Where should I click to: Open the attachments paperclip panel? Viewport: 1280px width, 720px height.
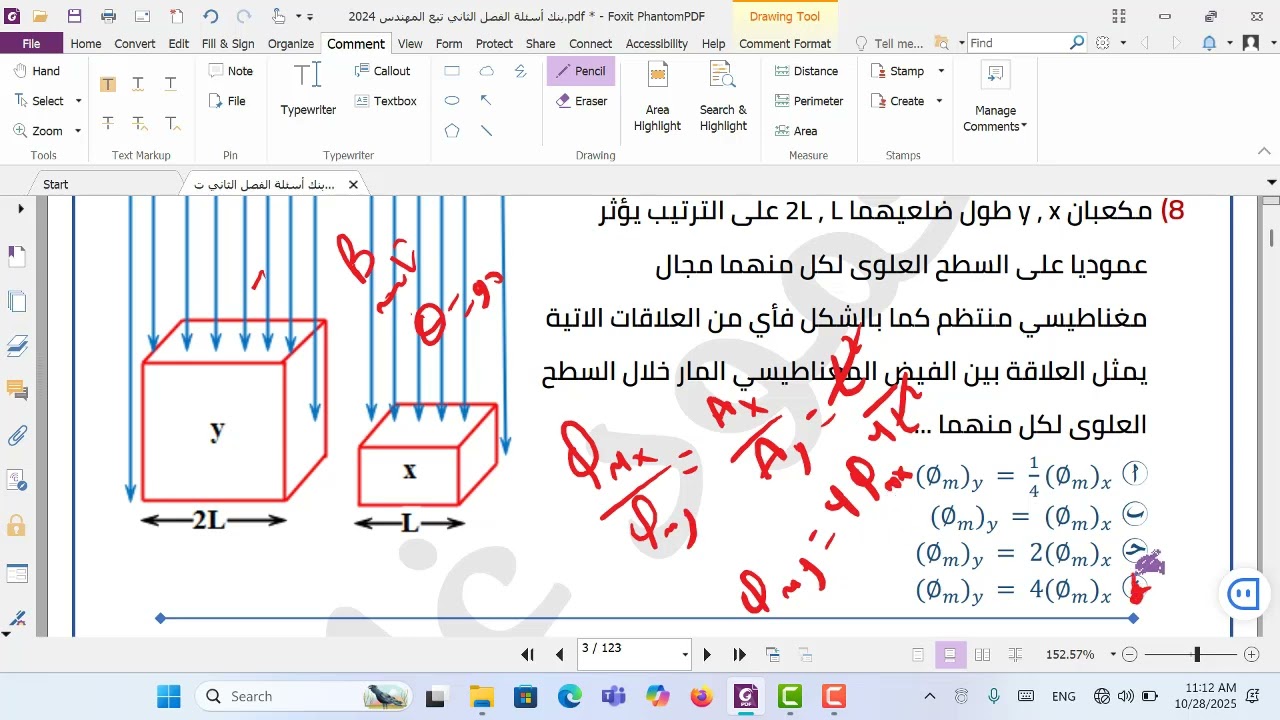pos(17,435)
